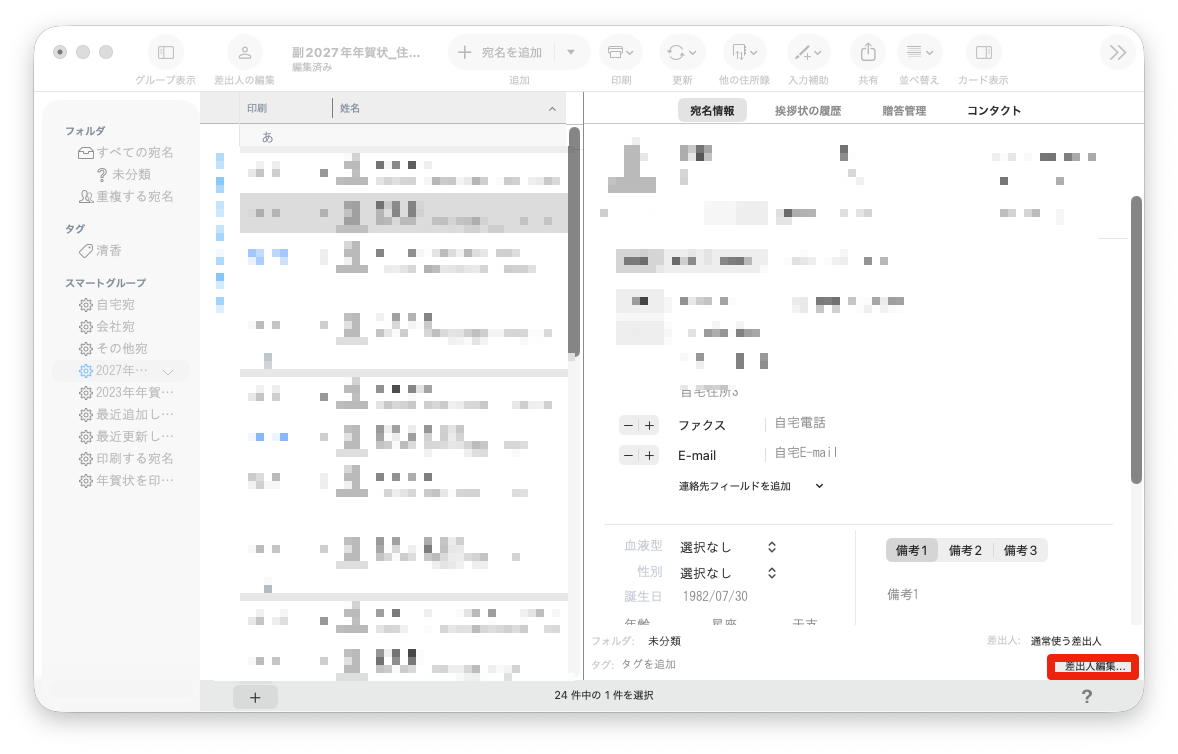Click the 宛名を追加 plus button
The image size is (1178, 754).
(501, 53)
